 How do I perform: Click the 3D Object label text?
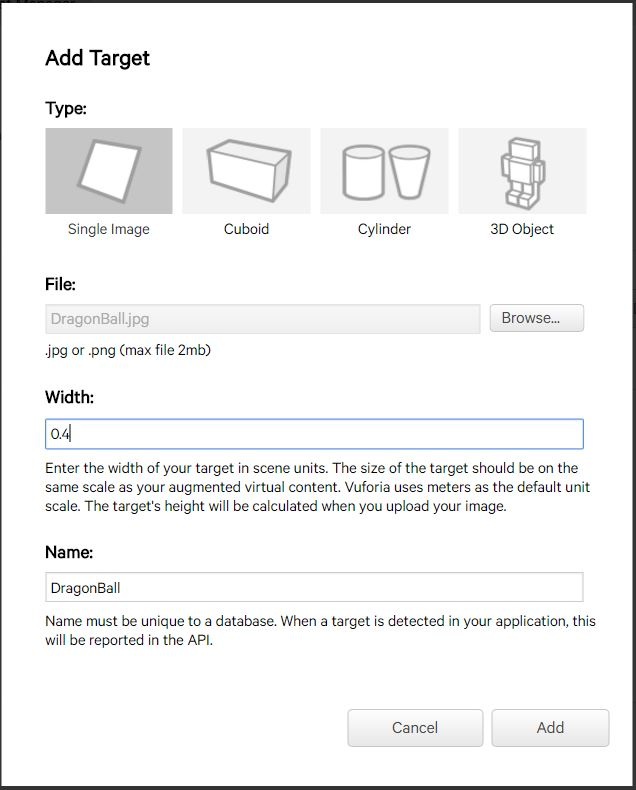pos(522,229)
